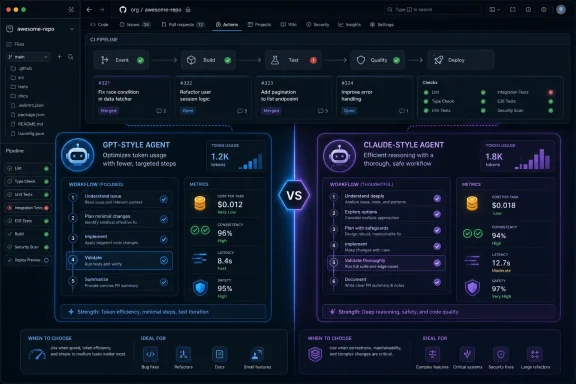Select the Small features icon
Viewport: 576px width, 384px height.
click(257, 354)
